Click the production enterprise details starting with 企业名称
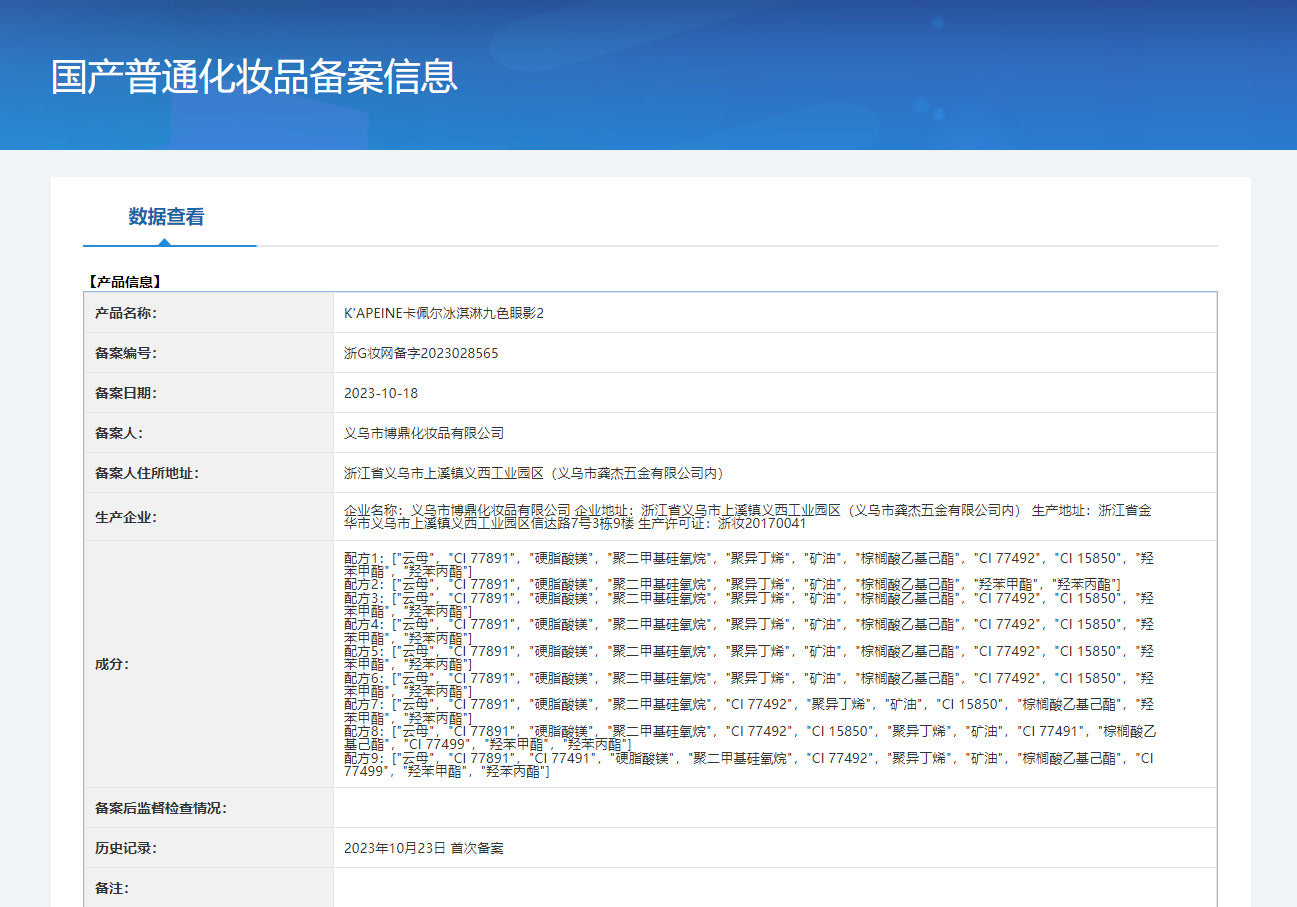The width and height of the screenshot is (1297, 907). pos(747,516)
